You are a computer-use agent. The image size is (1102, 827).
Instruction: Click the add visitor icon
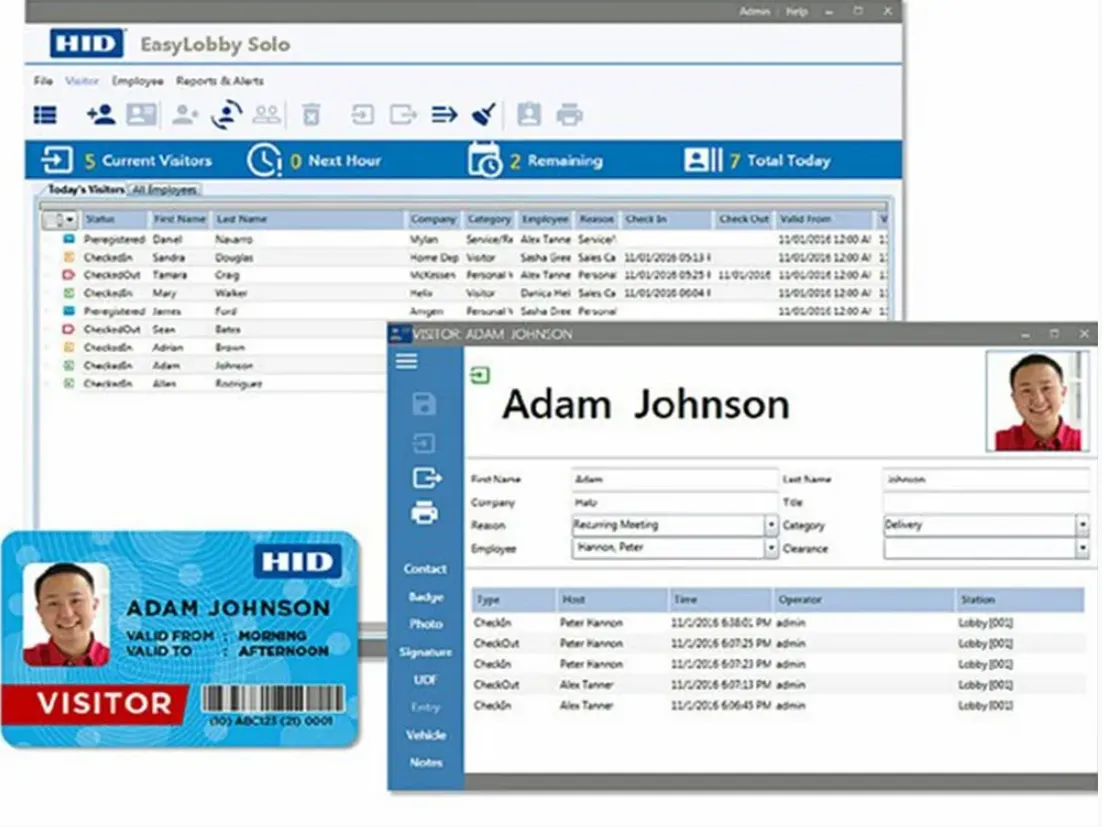click(x=101, y=115)
